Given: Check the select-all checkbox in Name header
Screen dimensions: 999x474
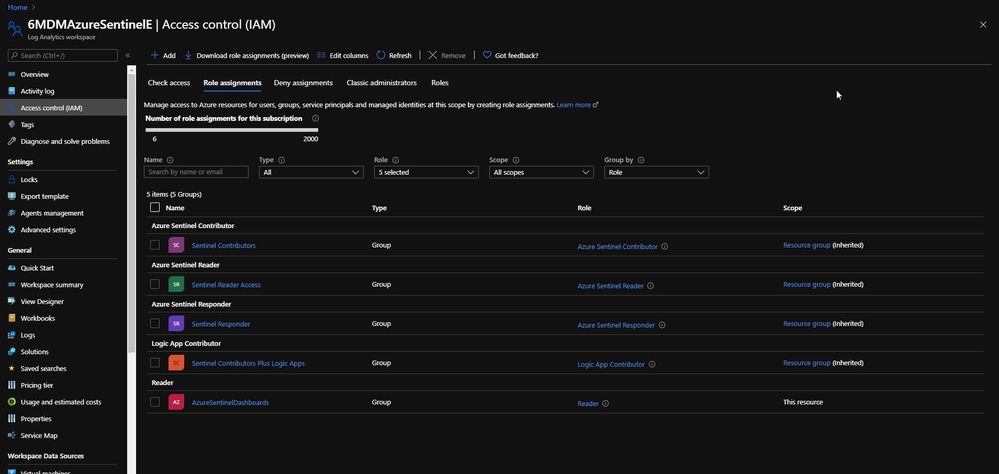Looking at the screenshot, I should coord(155,207).
